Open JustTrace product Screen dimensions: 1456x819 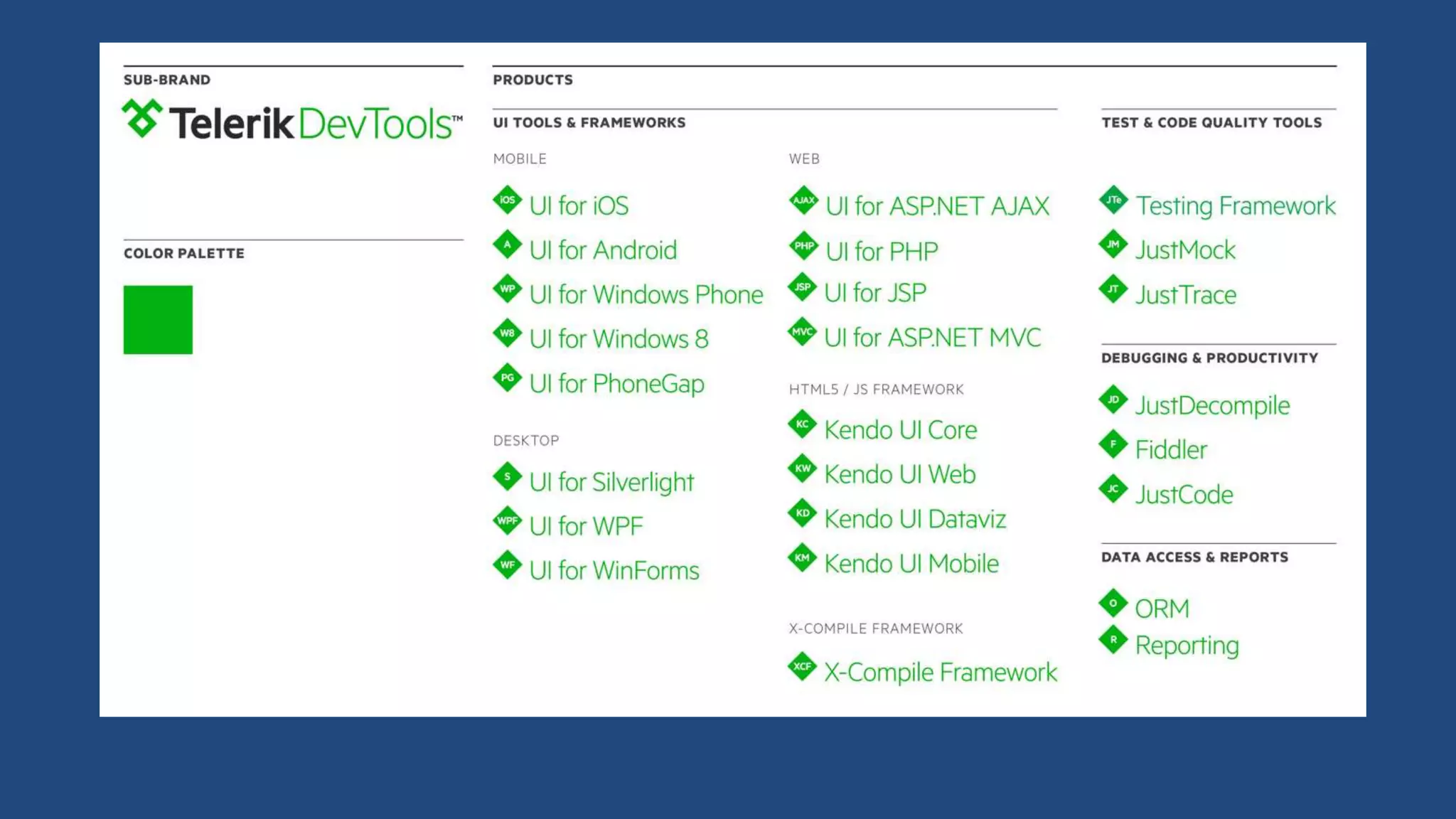1186,294
